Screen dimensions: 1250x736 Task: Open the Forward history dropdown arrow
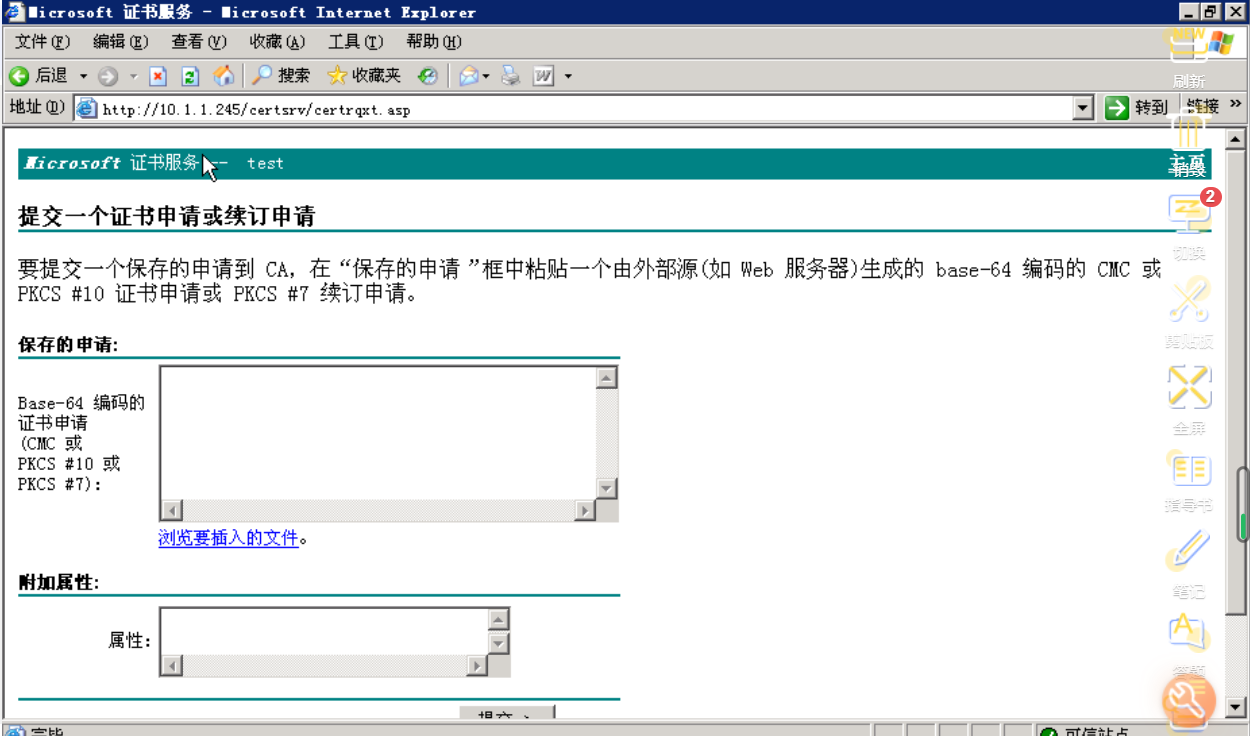pos(133,76)
